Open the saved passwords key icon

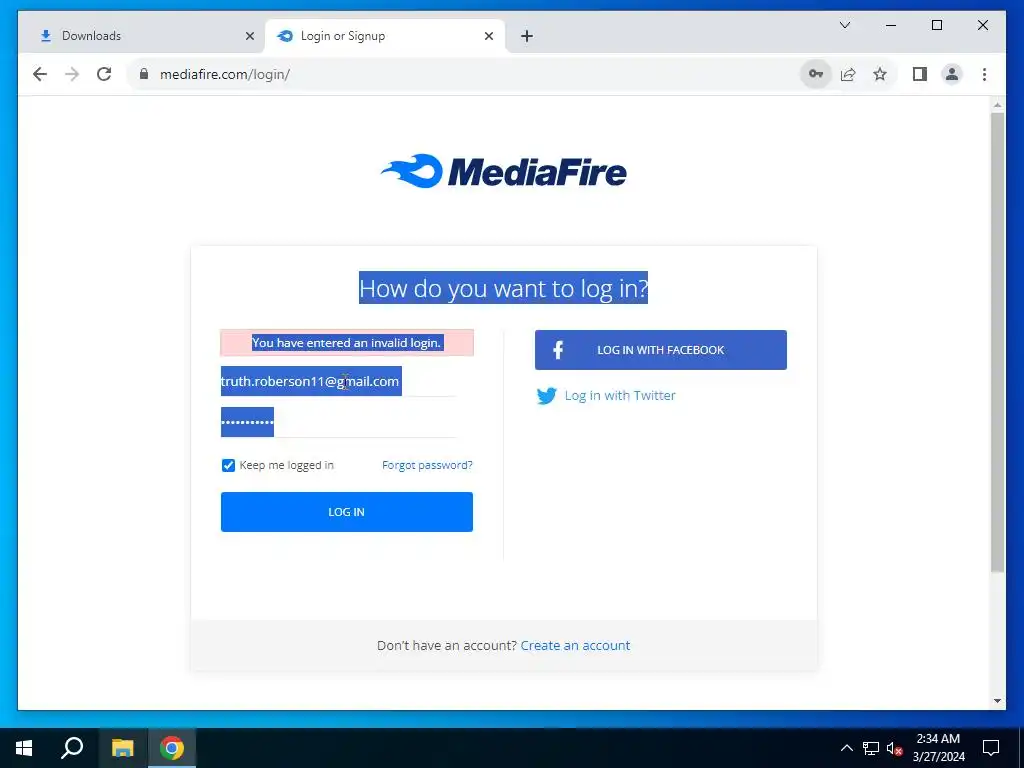coord(816,74)
